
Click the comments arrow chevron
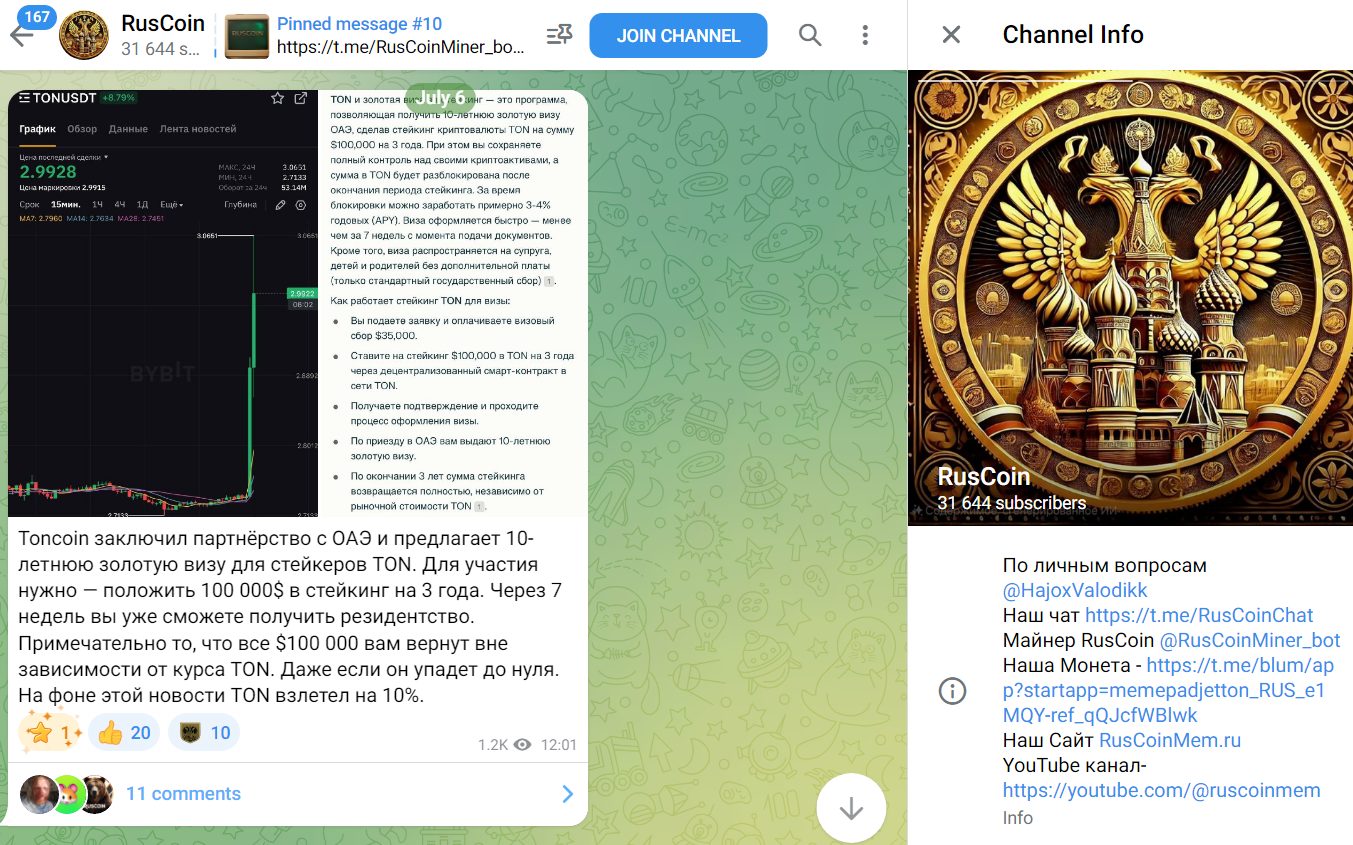click(567, 794)
